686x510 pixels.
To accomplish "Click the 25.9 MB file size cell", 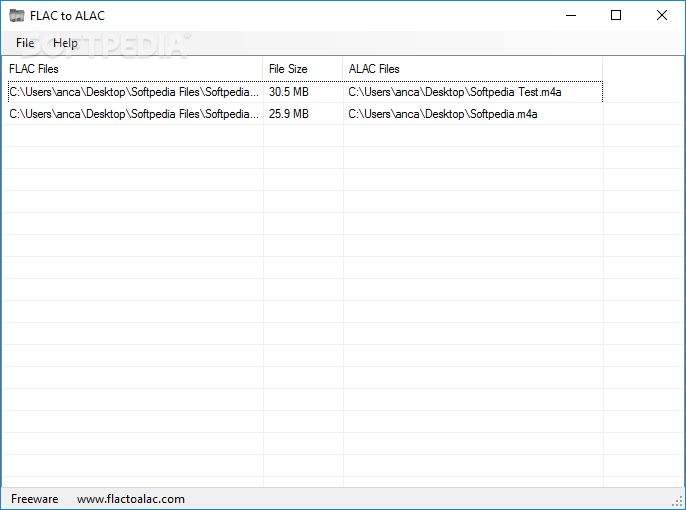I will pos(289,114).
